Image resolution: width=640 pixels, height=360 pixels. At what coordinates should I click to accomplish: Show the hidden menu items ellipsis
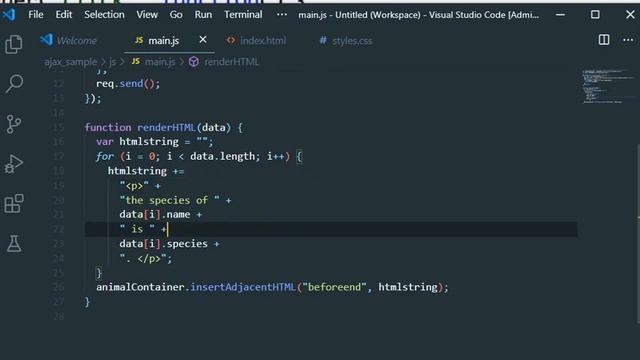(x=282, y=15)
